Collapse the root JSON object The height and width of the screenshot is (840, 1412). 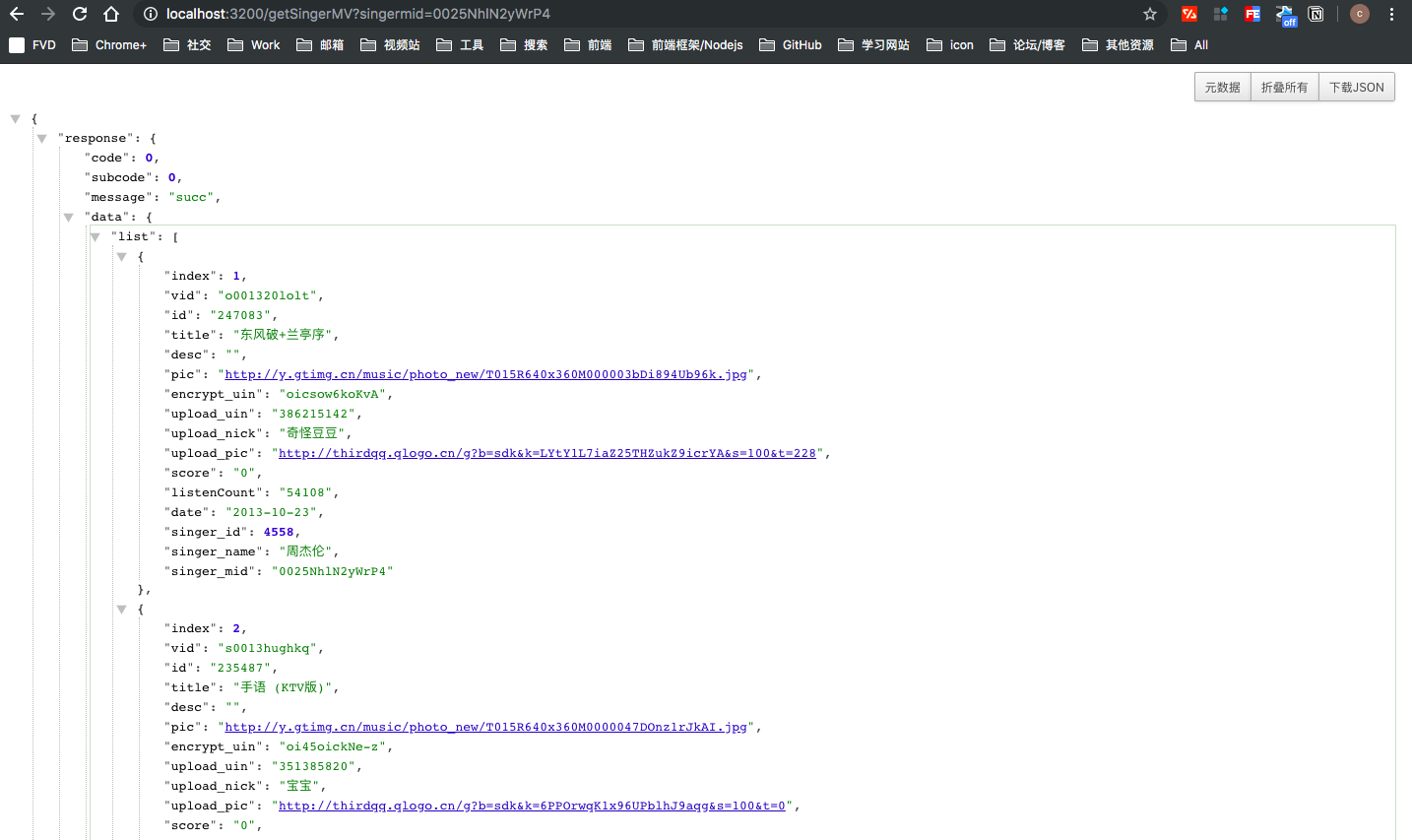pos(16,118)
